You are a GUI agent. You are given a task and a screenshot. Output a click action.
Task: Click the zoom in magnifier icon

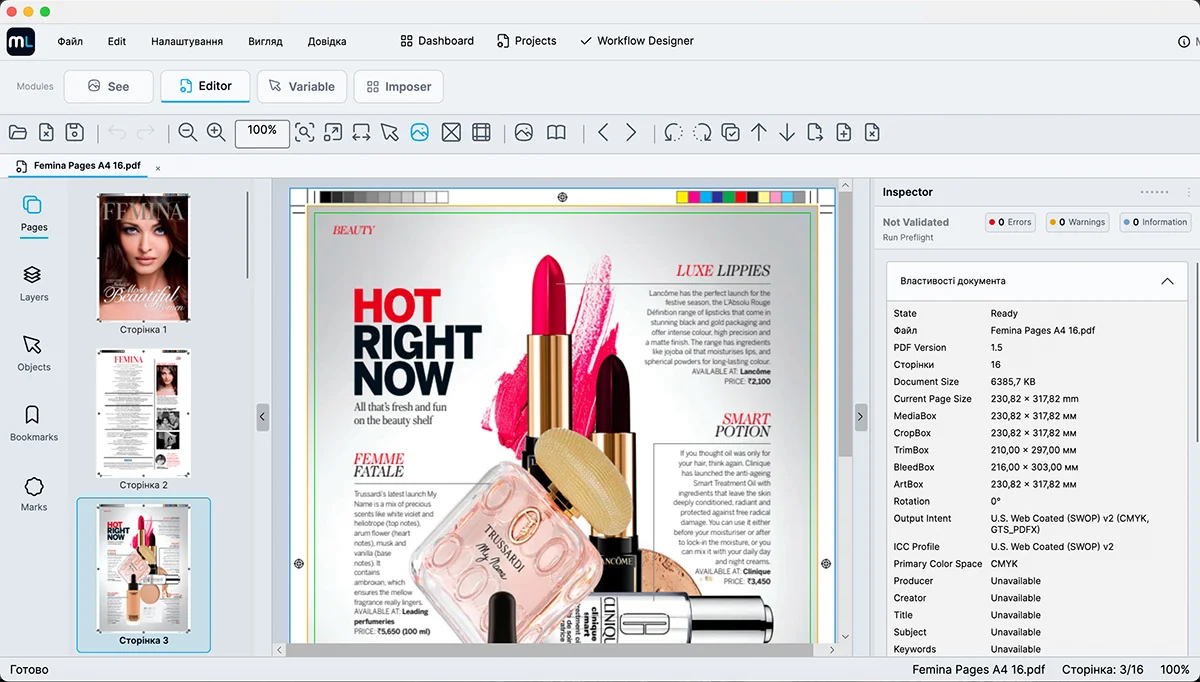[x=216, y=132]
